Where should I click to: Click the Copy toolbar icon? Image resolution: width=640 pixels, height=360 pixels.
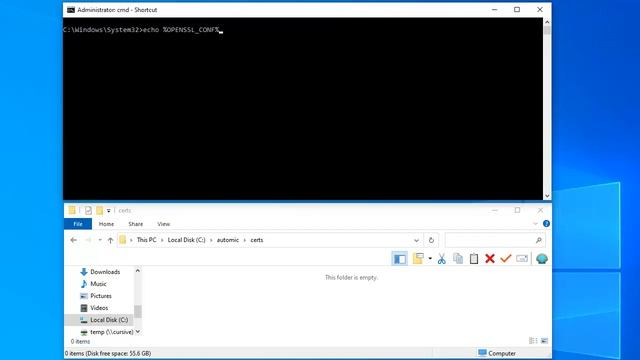pos(458,258)
